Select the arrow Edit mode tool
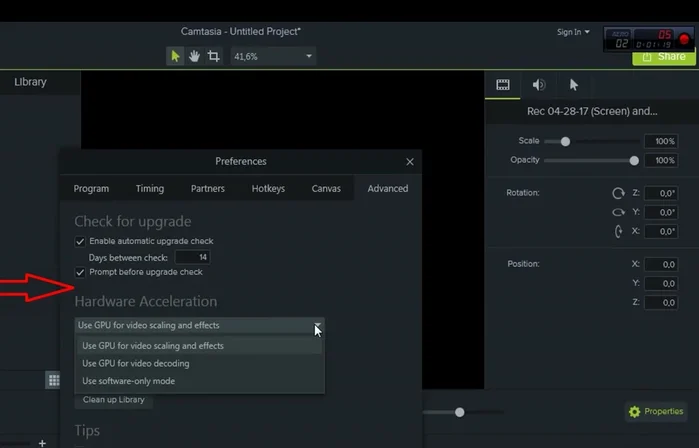Viewport: 699px width, 448px height. click(175, 56)
